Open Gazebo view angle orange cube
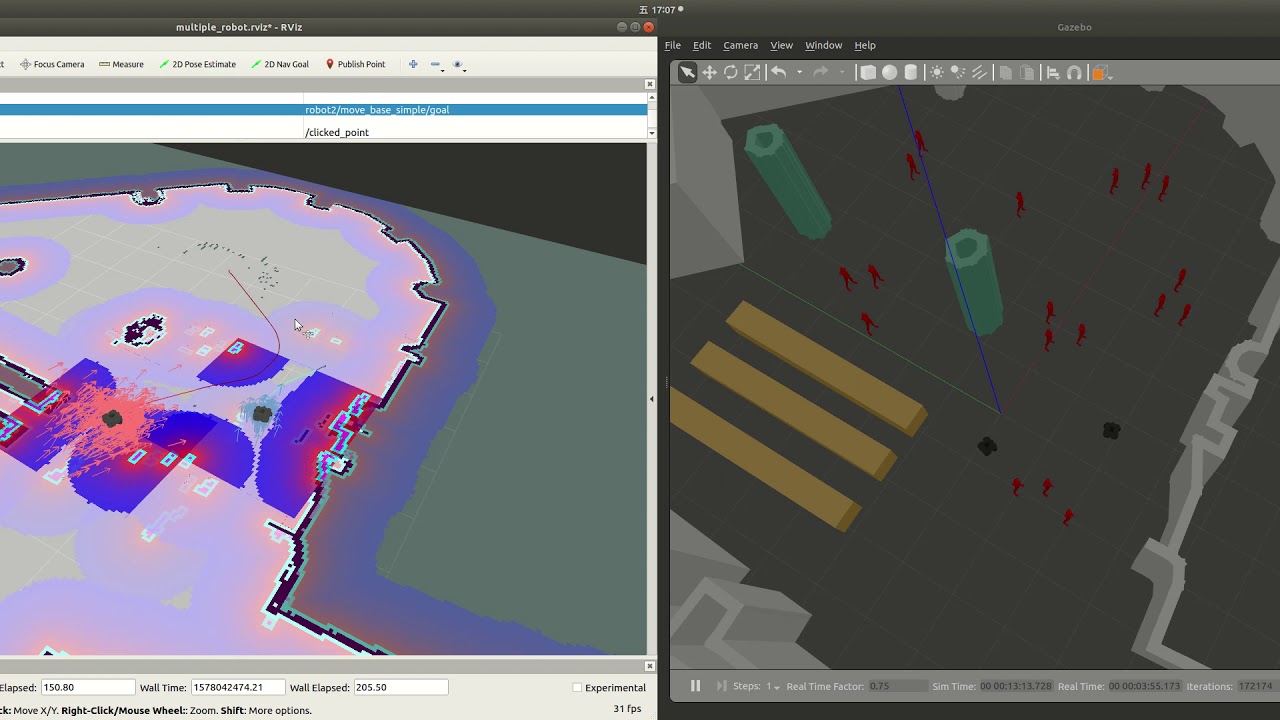 click(1100, 72)
